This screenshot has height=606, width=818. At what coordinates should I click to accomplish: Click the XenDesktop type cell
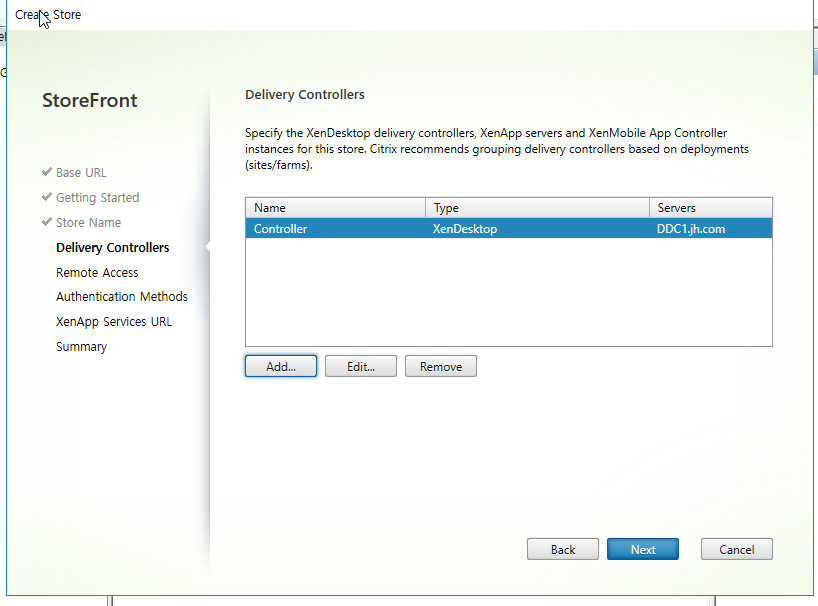point(465,229)
